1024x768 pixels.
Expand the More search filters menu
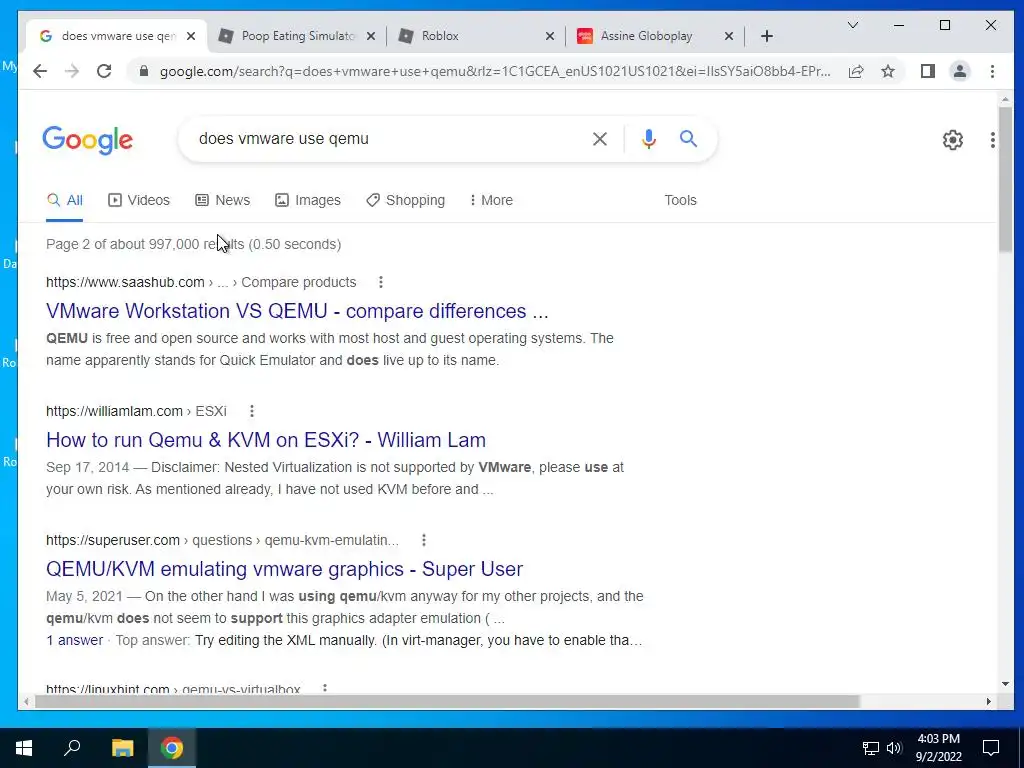(491, 200)
